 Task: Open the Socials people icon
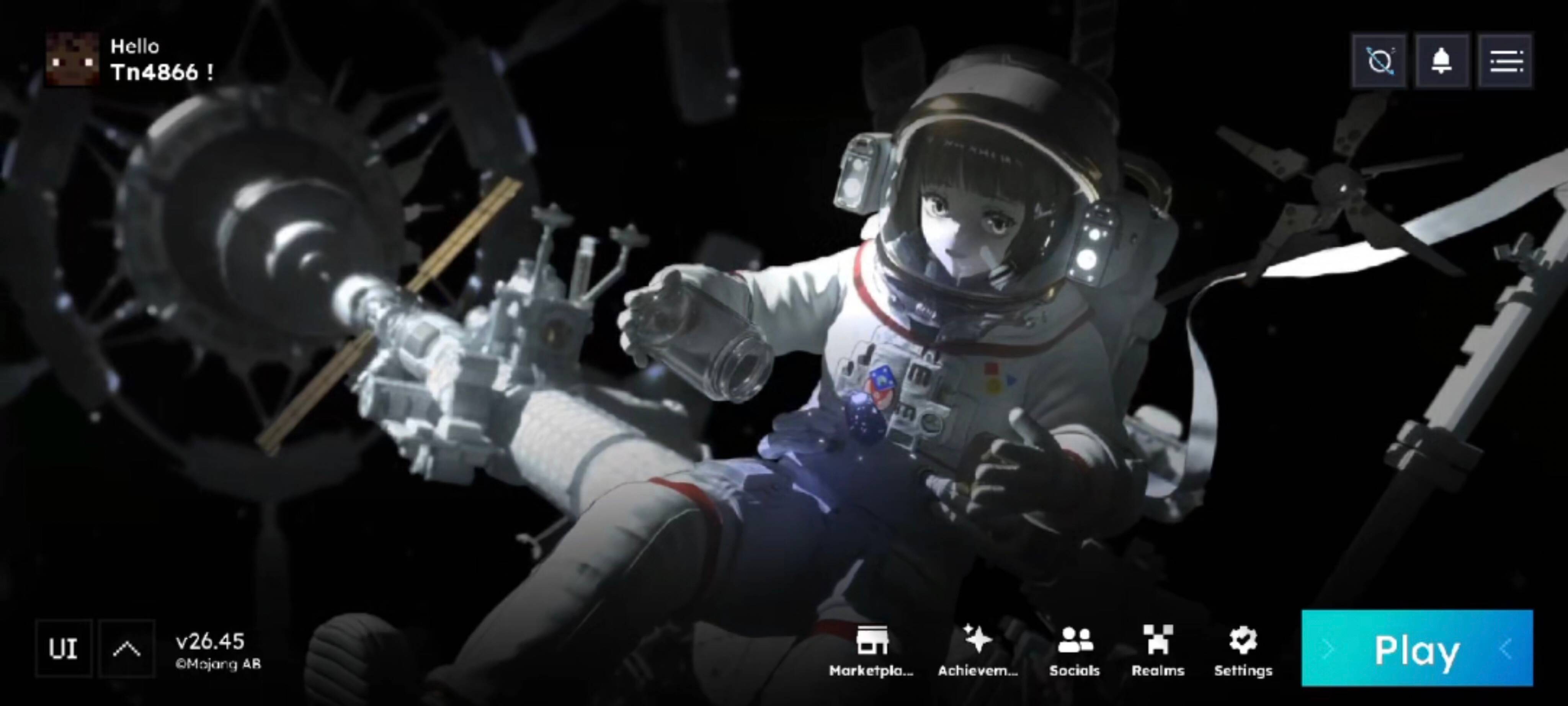coord(1075,640)
